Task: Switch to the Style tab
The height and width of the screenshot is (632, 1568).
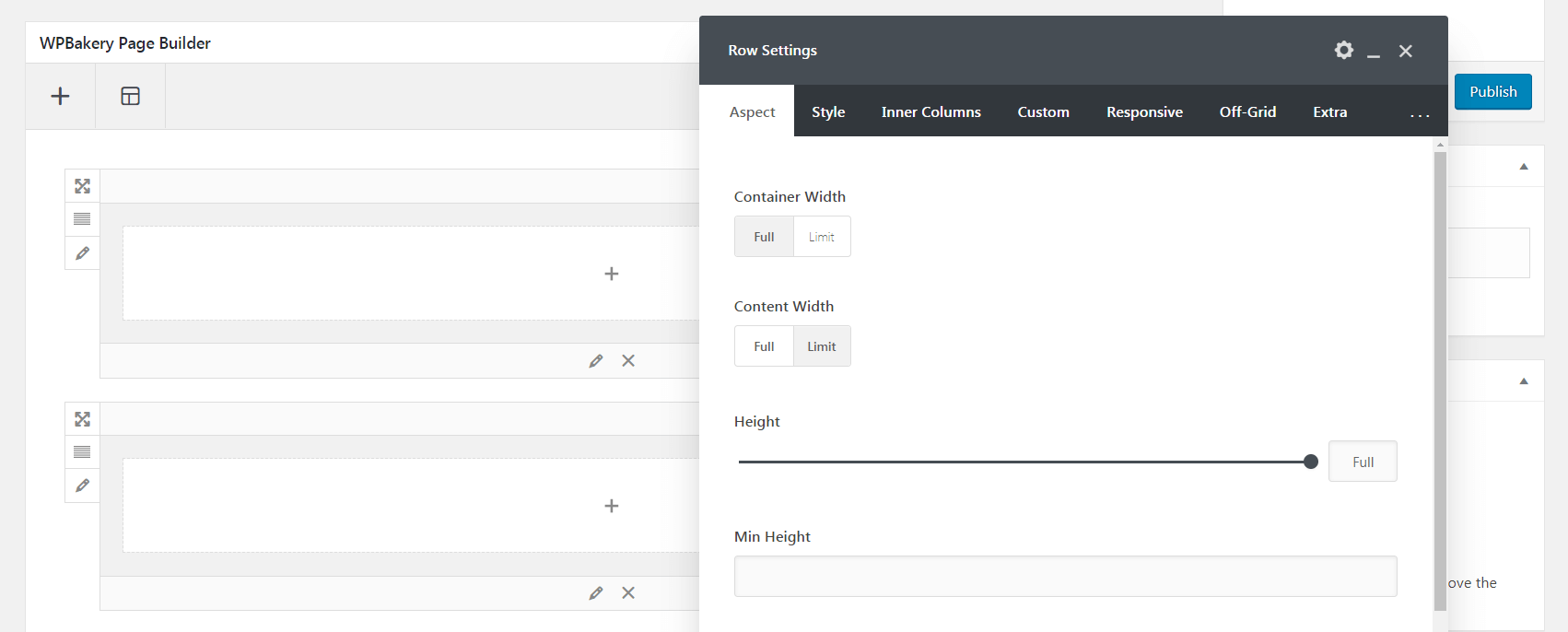Action: [x=828, y=111]
